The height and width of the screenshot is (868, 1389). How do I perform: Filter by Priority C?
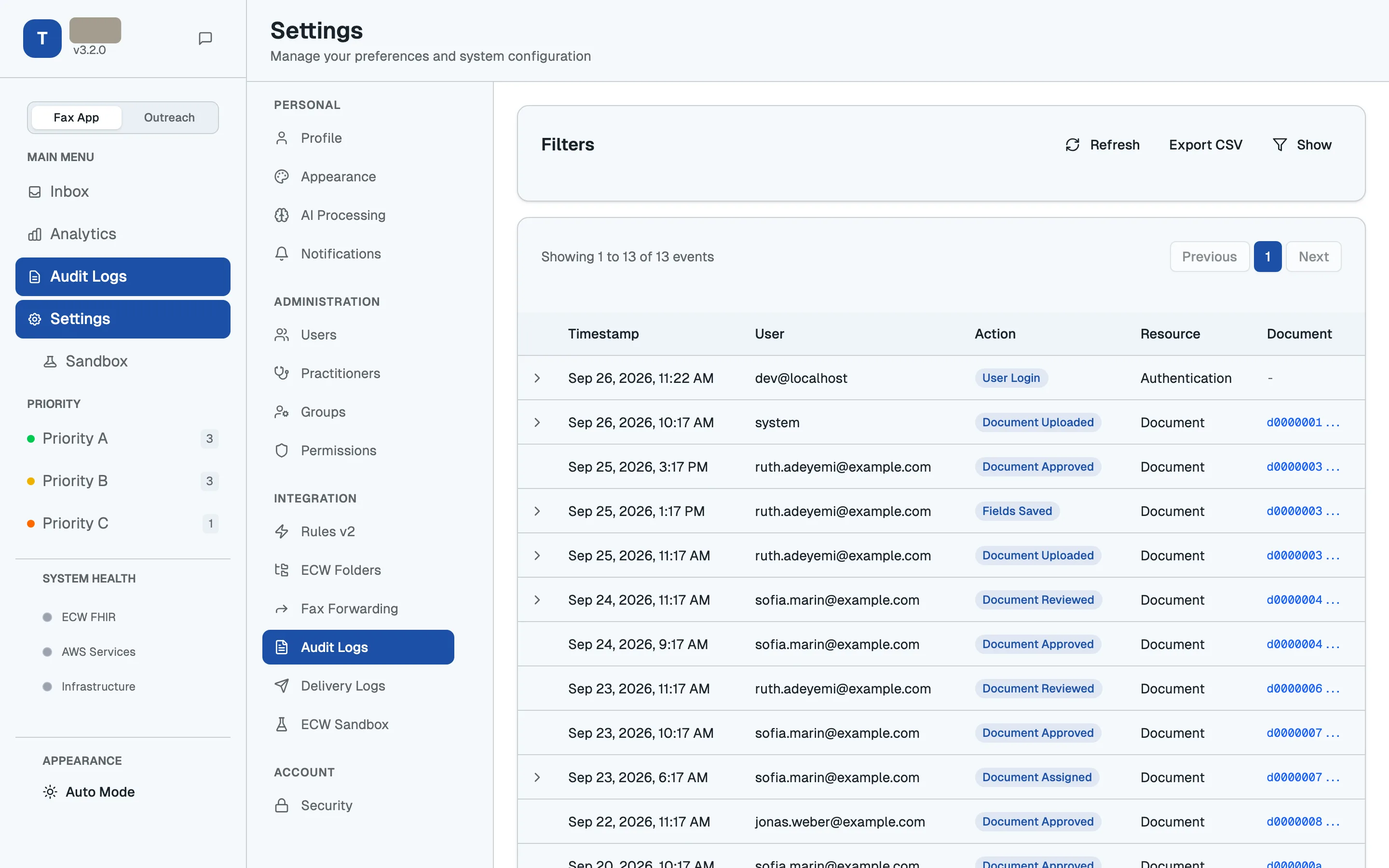point(123,524)
